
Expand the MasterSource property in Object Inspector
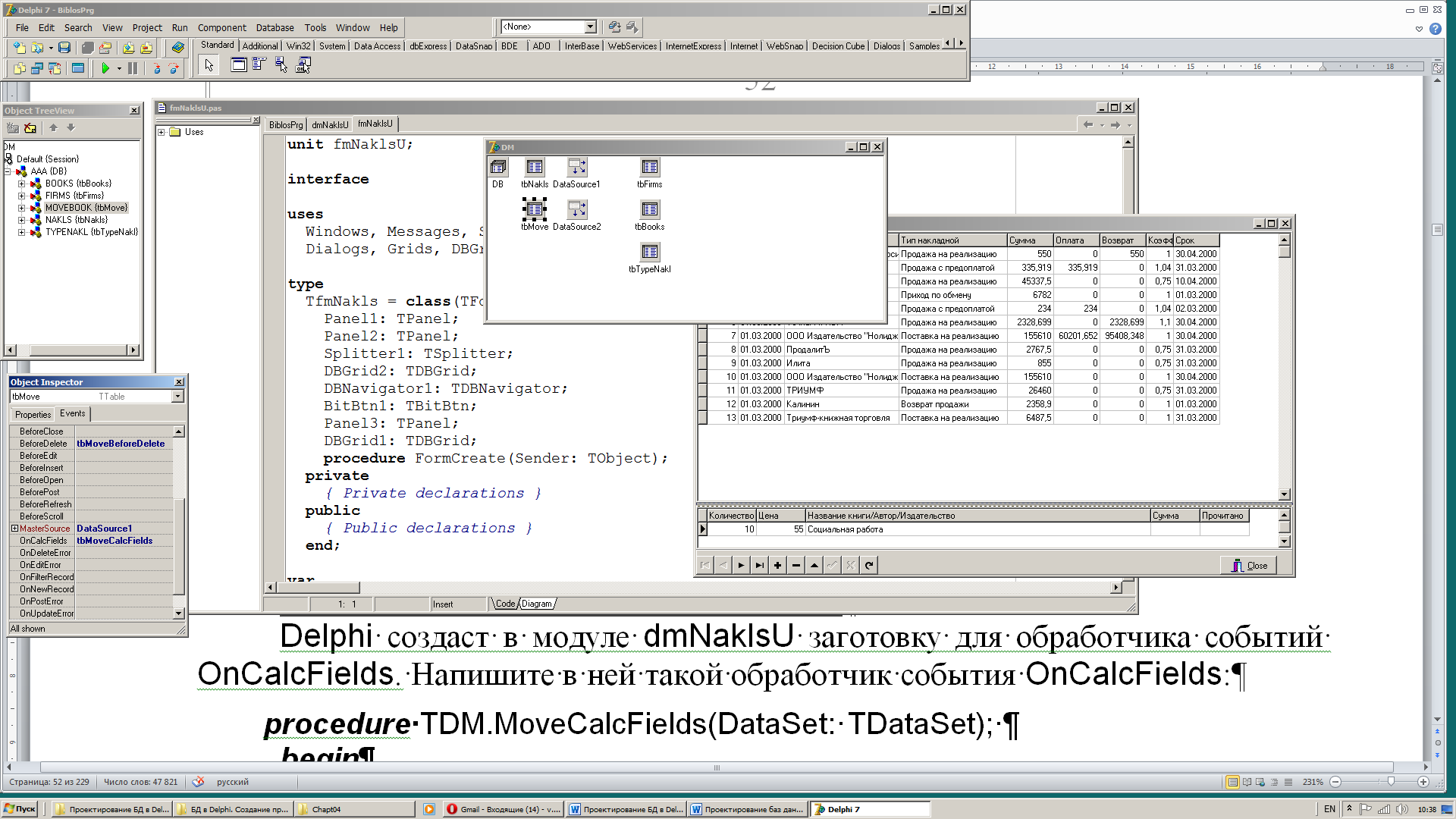pyautogui.click(x=14, y=529)
